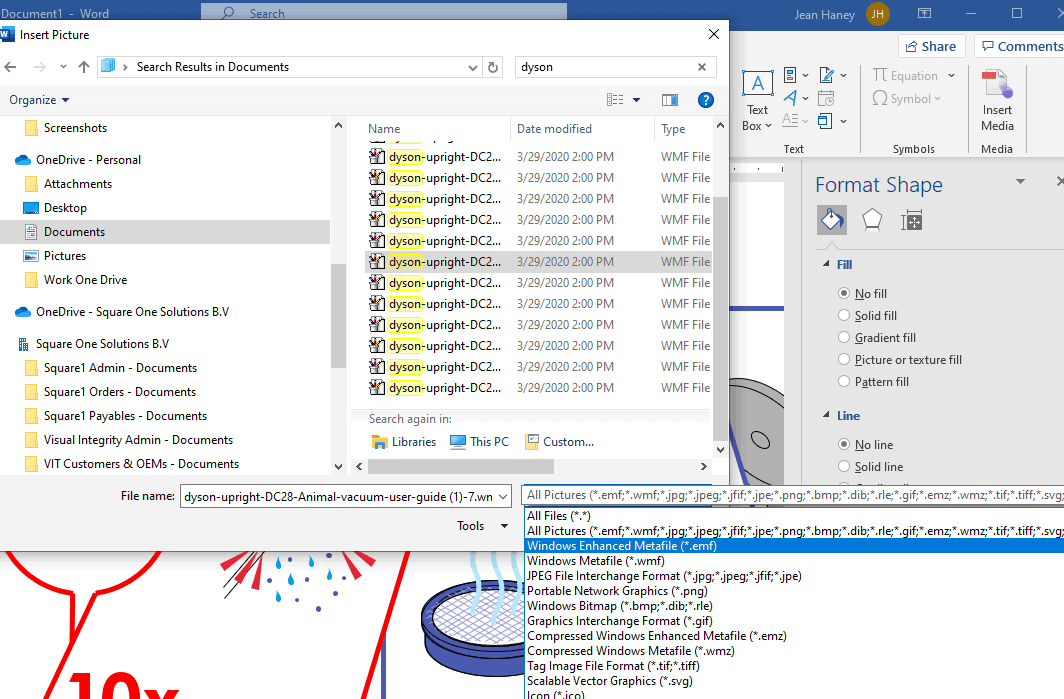This screenshot has height=699, width=1064.
Task: Choose Scalable Vector Graphics (*.svg) filter
Action: (609, 681)
